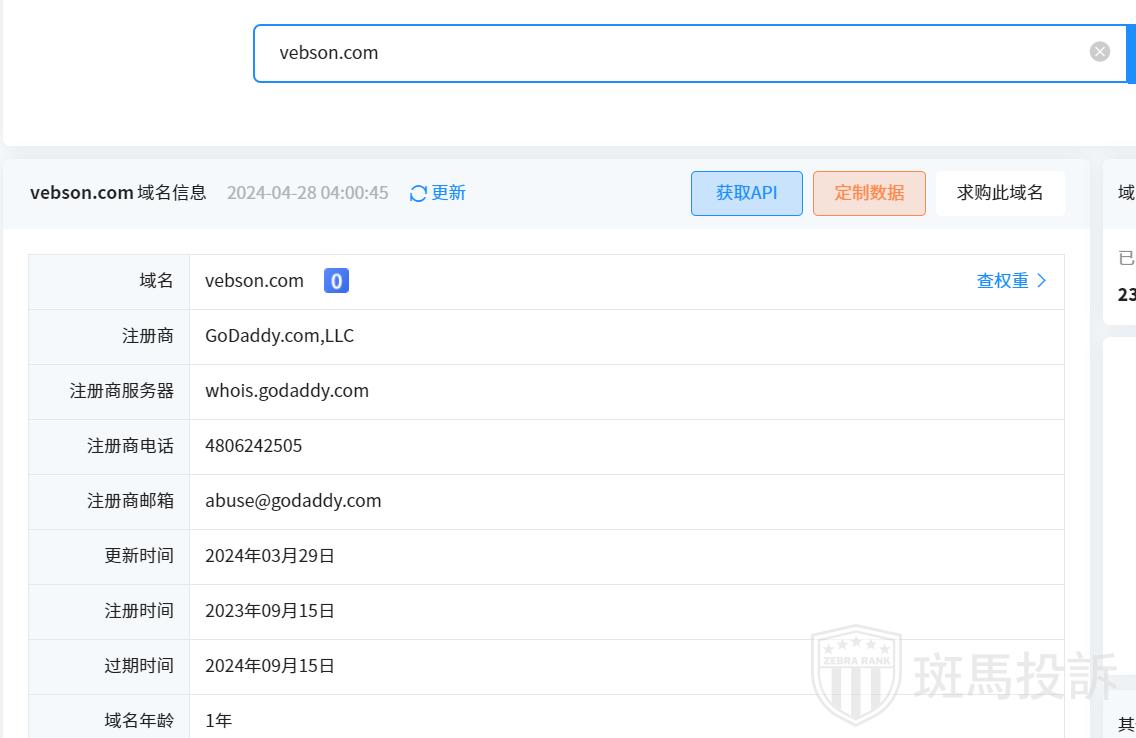Click the abuse@godaddy.com email address

[x=293, y=501]
